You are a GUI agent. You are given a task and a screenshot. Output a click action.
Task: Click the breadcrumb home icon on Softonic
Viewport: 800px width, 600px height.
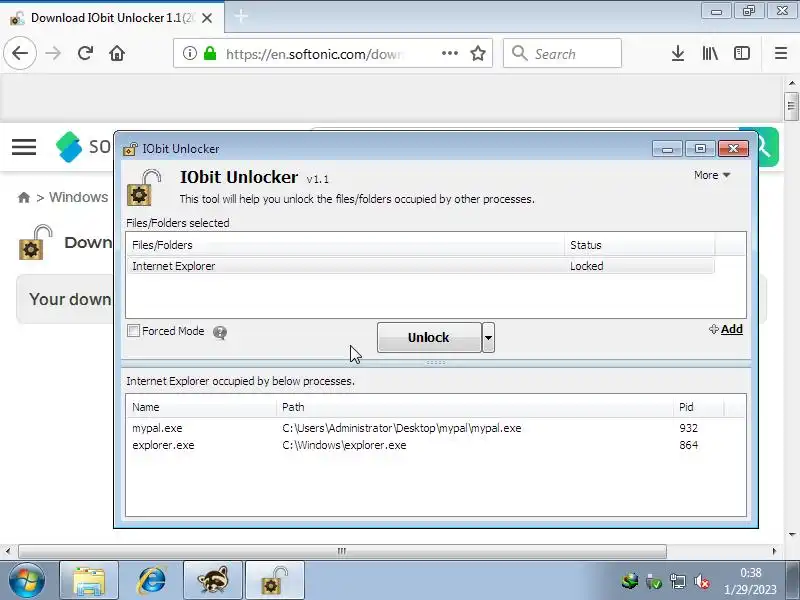pos(23,197)
